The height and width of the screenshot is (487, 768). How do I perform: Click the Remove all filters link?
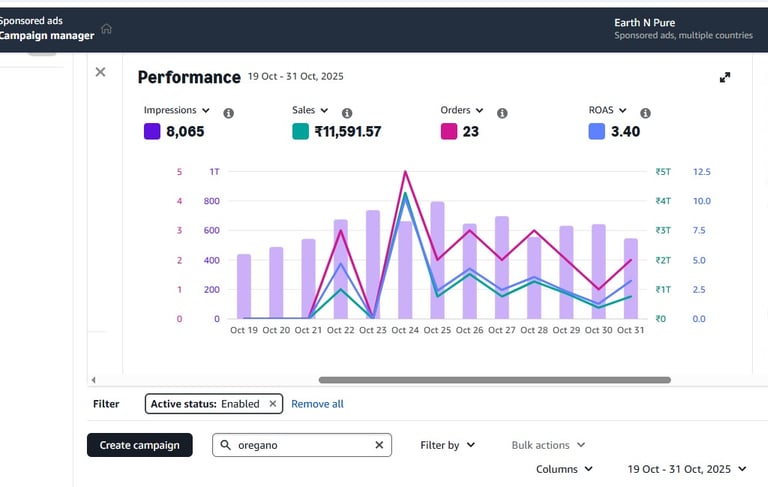tap(317, 404)
